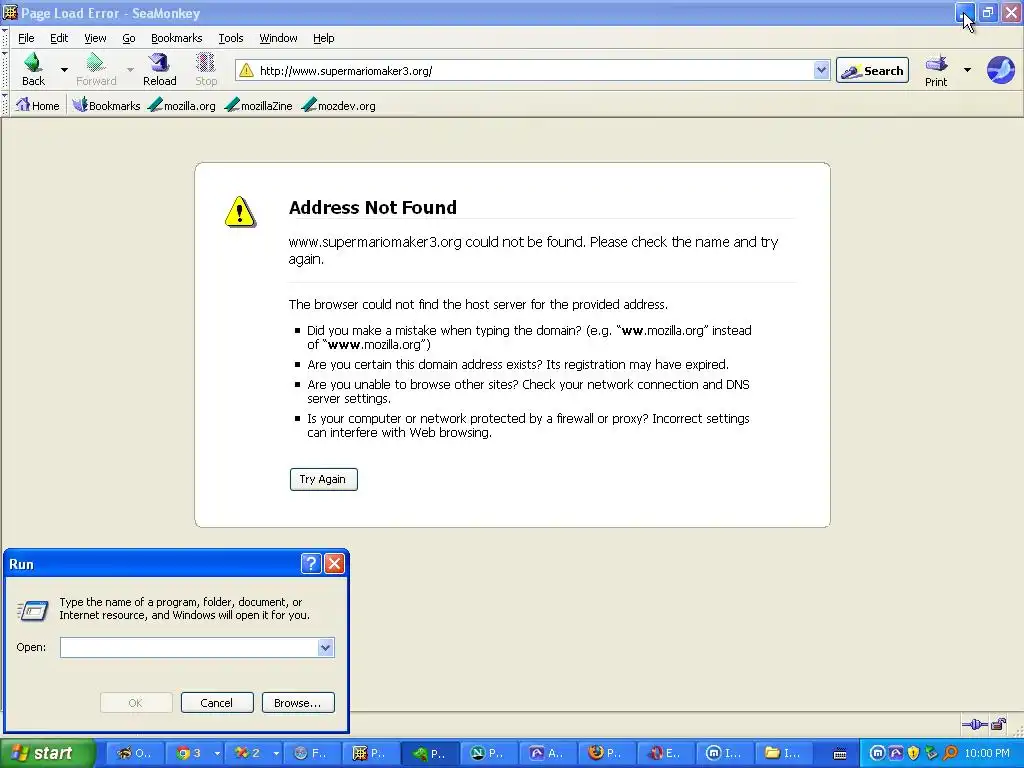Focus the Open text field in Run dialog
This screenshot has height=768, width=1024.
189,647
